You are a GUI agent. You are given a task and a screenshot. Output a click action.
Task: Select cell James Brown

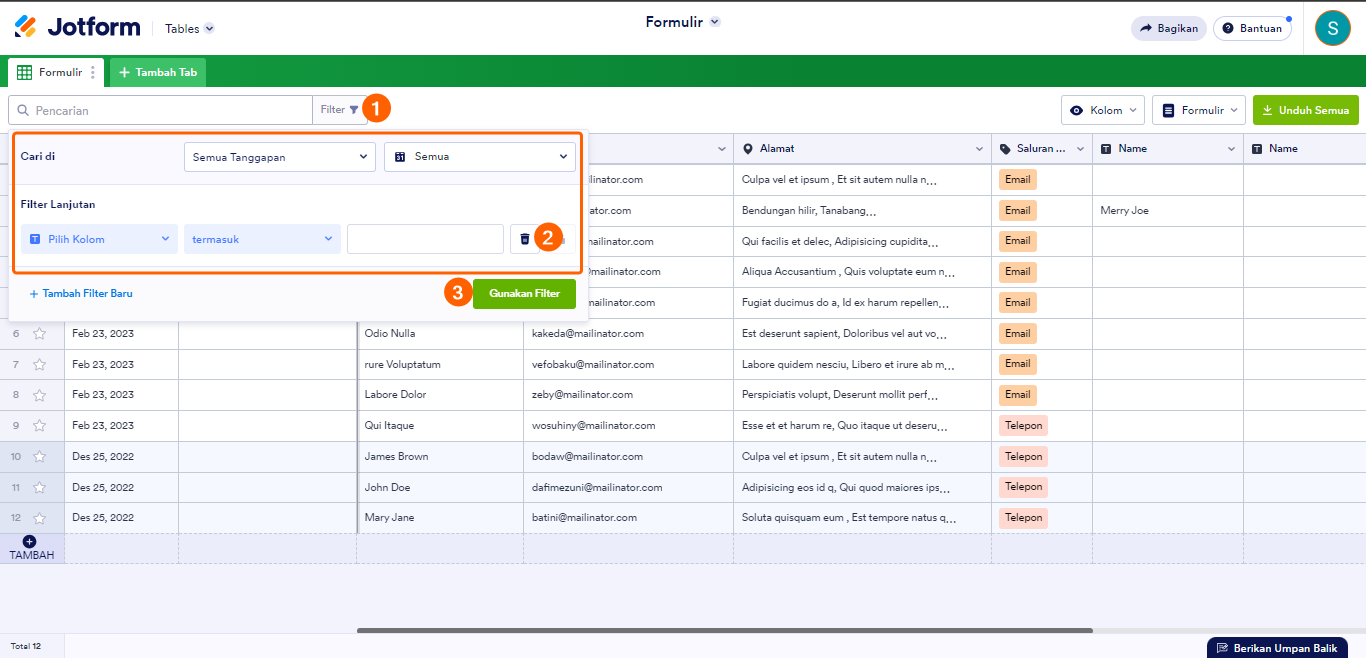click(x=440, y=456)
